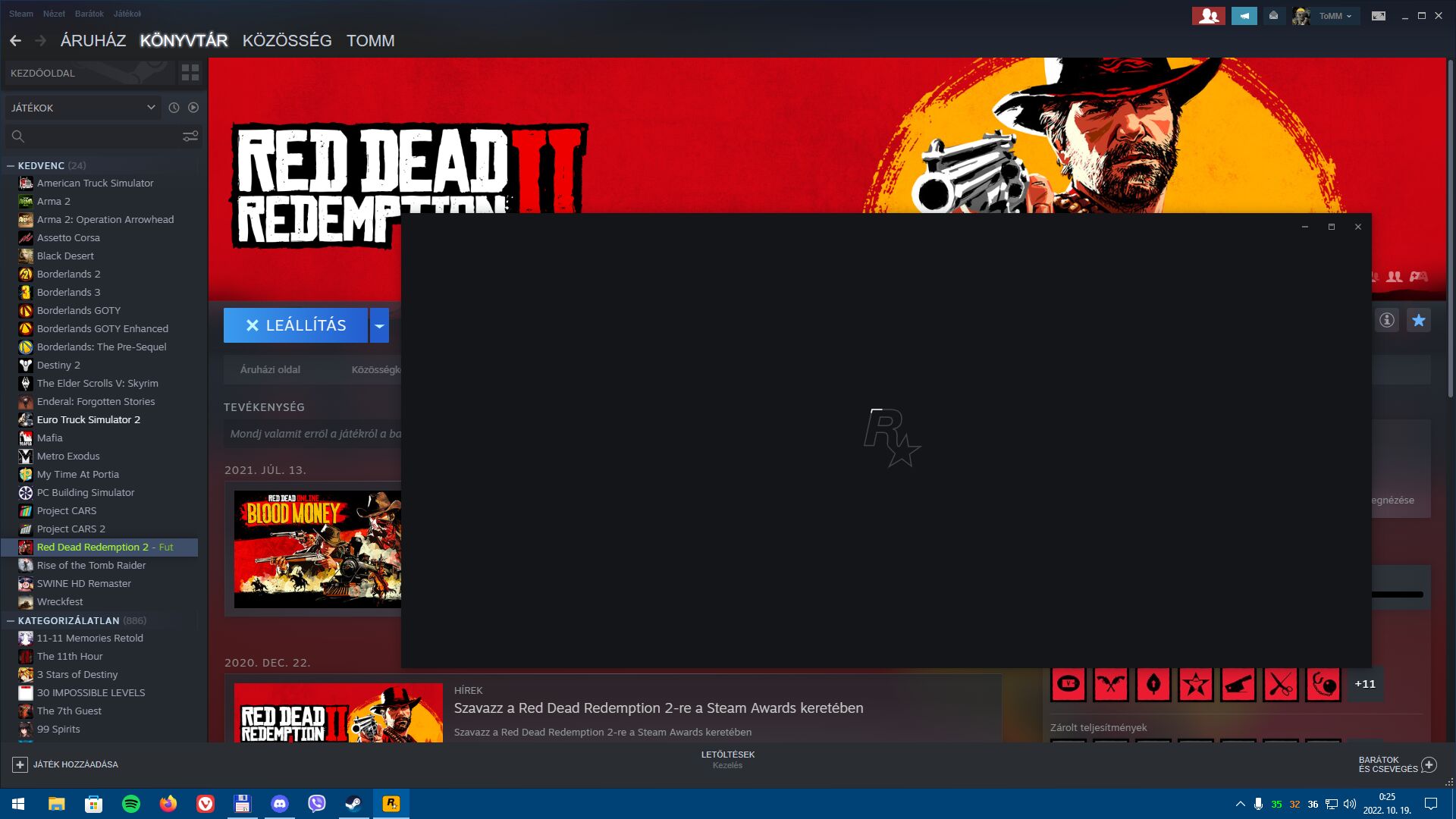Open advanced filter settings icon
The width and height of the screenshot is (1456, 819).
tap(190, 136)
